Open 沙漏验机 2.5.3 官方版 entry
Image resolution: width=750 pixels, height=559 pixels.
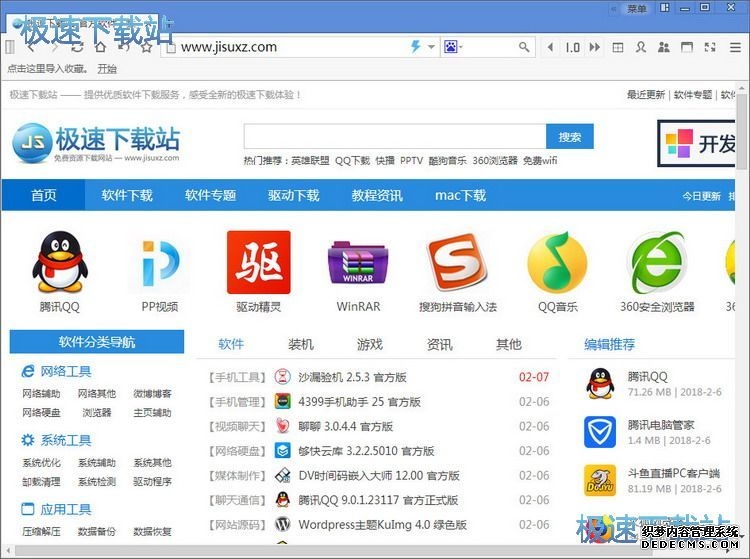pos(353,377)
